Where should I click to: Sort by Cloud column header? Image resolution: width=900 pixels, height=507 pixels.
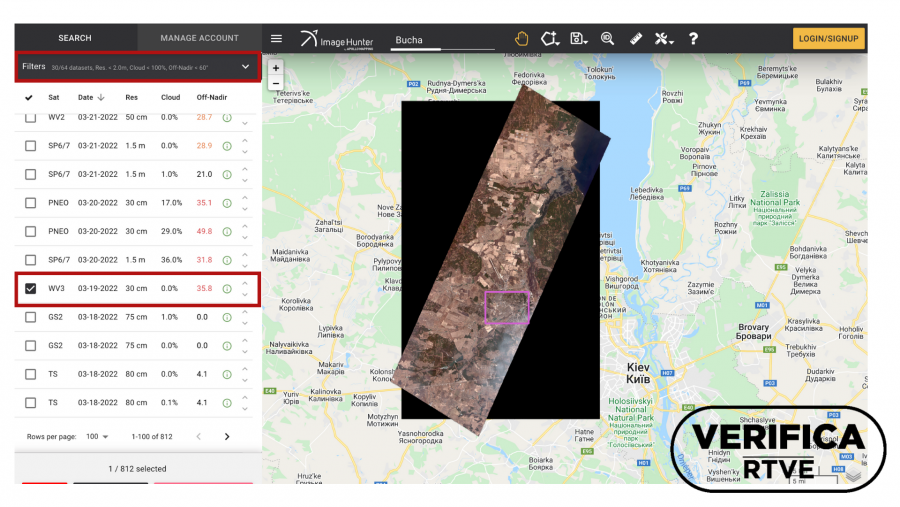coord(170,98)
